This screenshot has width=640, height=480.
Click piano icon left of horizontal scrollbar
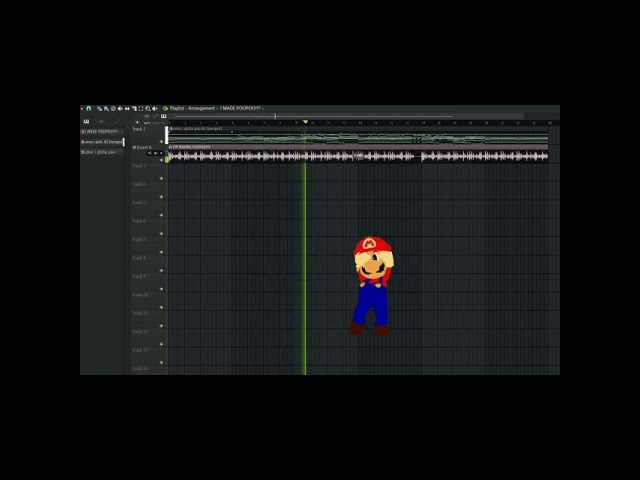164,116
